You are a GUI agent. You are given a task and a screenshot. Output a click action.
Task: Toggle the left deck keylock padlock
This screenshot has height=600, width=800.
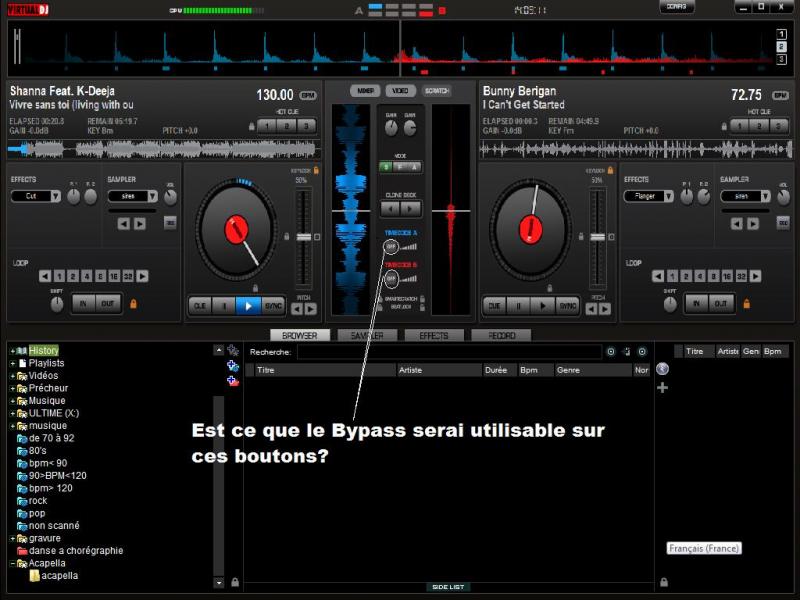point(316,171)
